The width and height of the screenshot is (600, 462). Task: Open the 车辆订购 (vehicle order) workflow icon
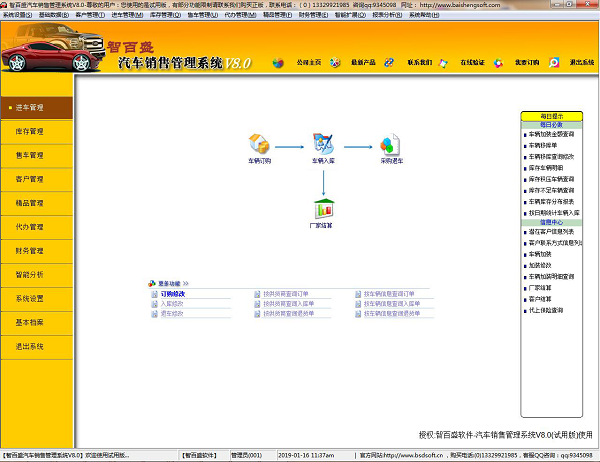(259, 144)
